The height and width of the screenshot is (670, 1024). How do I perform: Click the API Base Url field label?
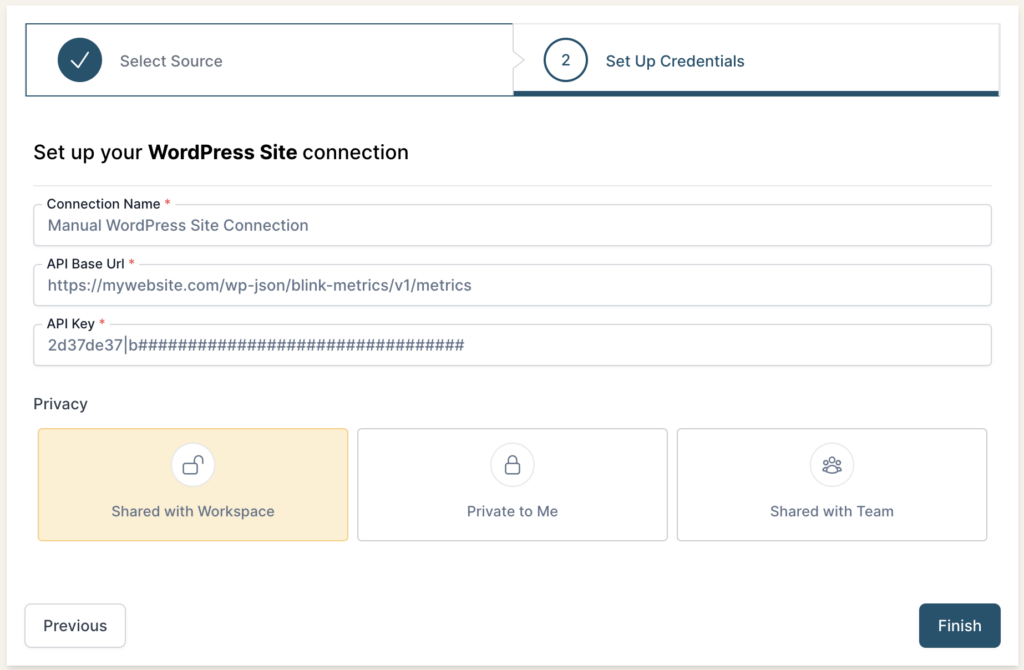click(86, 264)
